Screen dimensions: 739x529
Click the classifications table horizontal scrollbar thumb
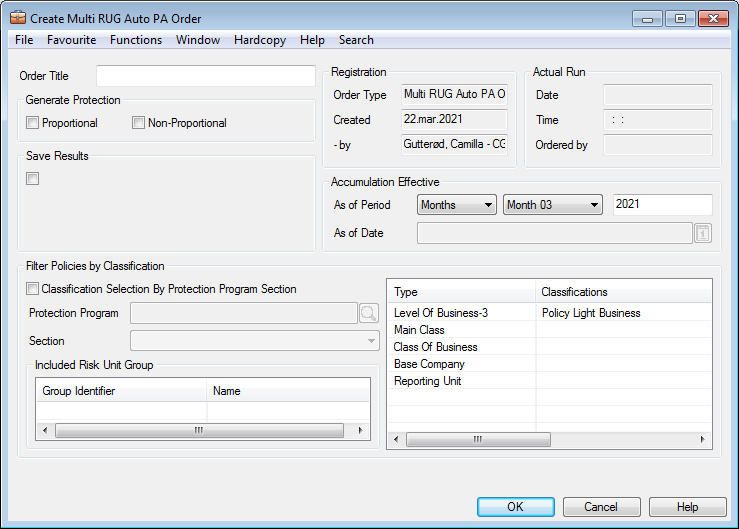point(478,439)
